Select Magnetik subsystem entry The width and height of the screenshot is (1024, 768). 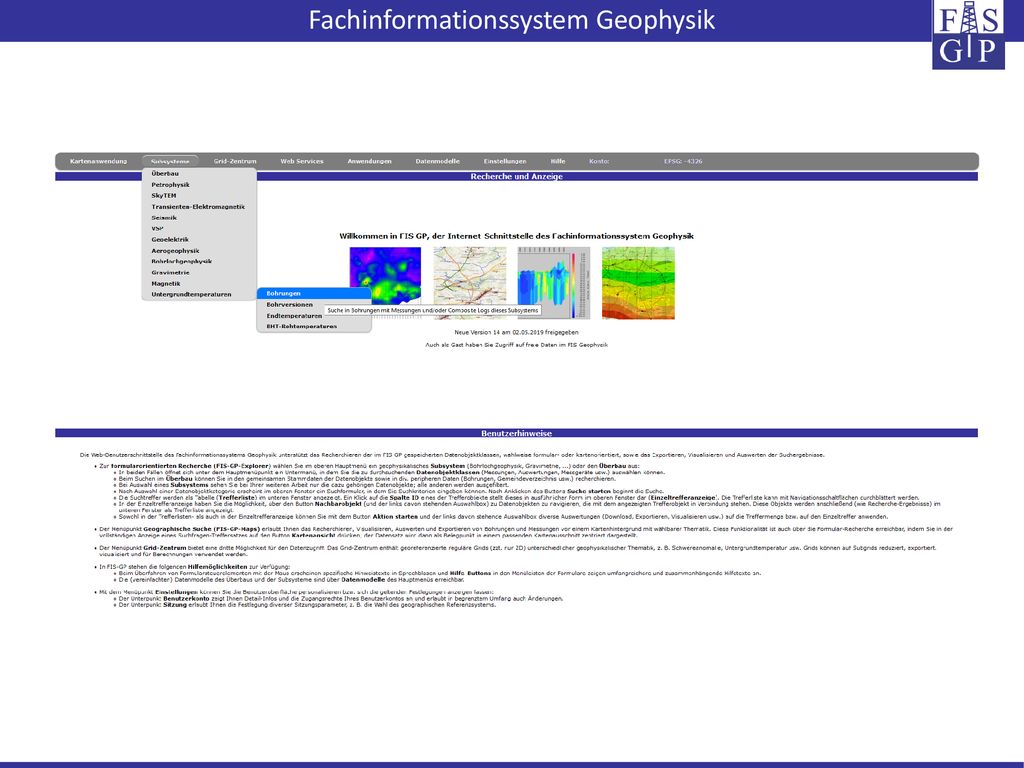[x=199, y=283]
